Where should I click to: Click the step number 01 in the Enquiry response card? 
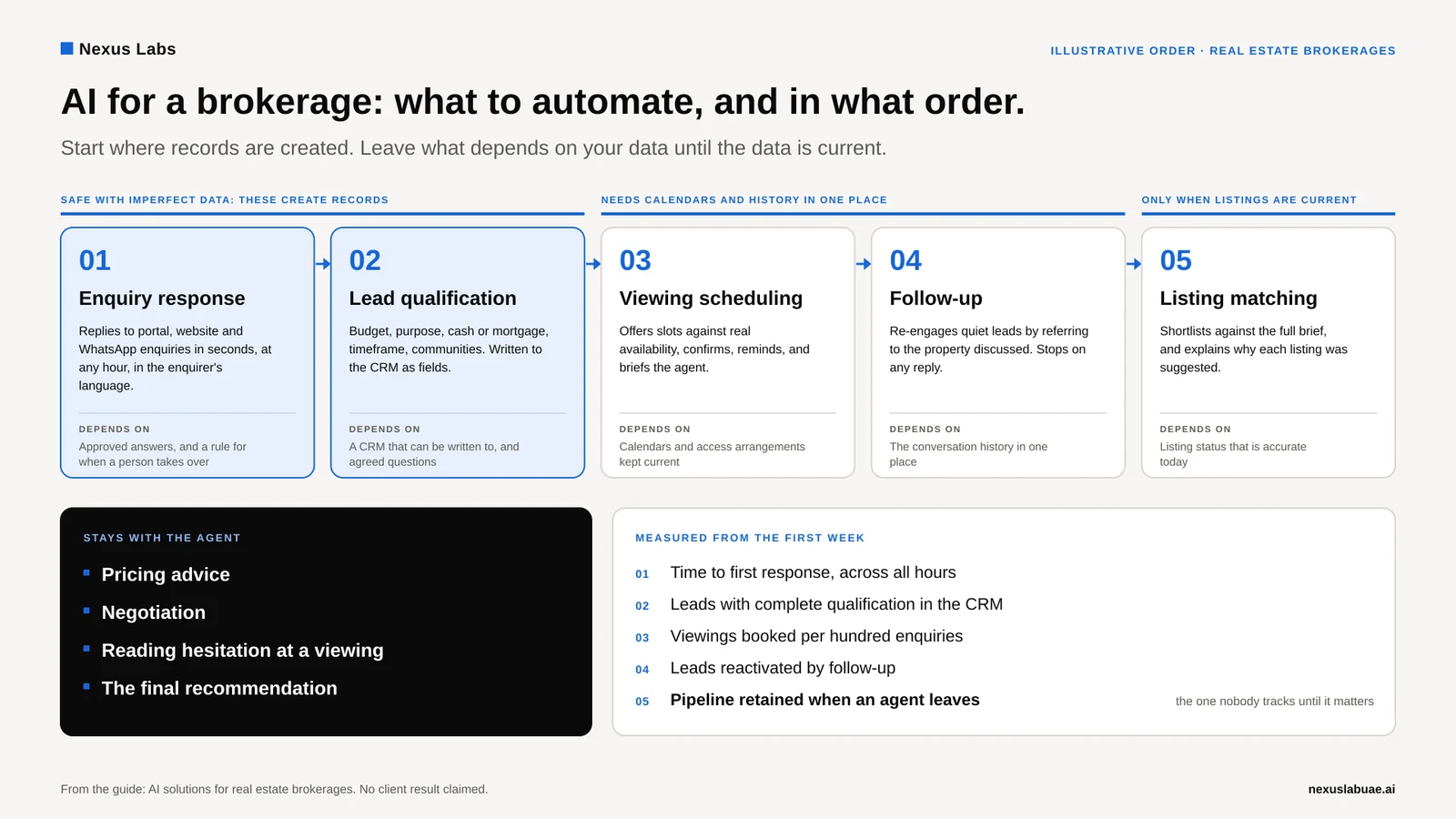click(95, 260)
